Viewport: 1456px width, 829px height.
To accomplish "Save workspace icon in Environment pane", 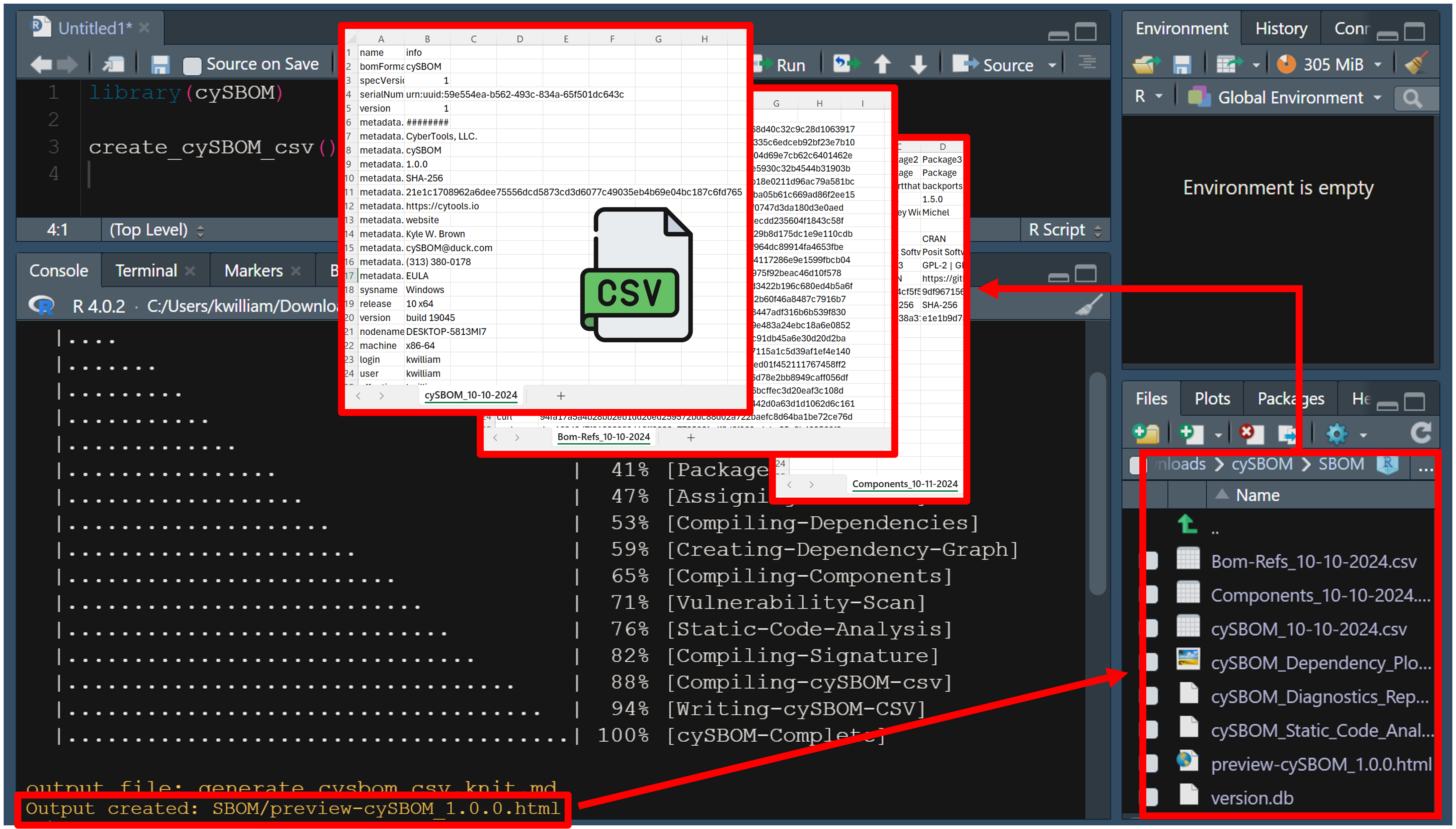I will pos(1182,65).
